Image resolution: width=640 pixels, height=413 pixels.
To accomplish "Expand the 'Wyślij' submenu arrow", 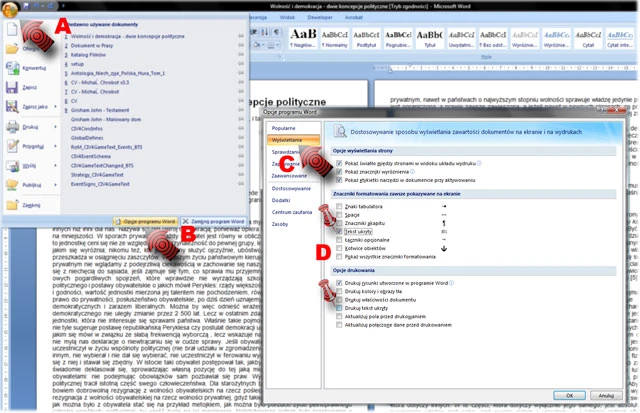I will [56, 166].
